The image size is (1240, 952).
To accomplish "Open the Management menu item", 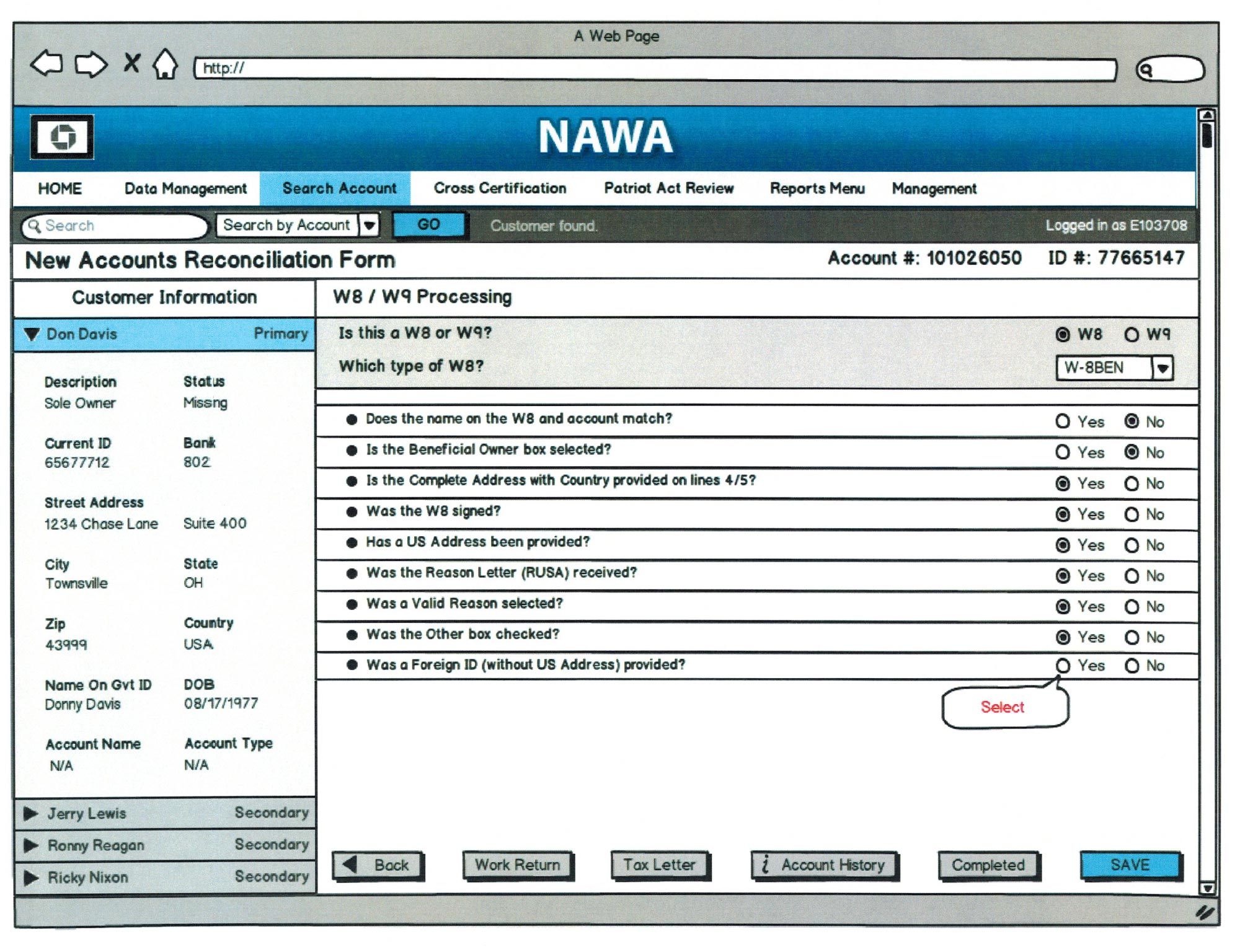I will click(x=934, y=188).
